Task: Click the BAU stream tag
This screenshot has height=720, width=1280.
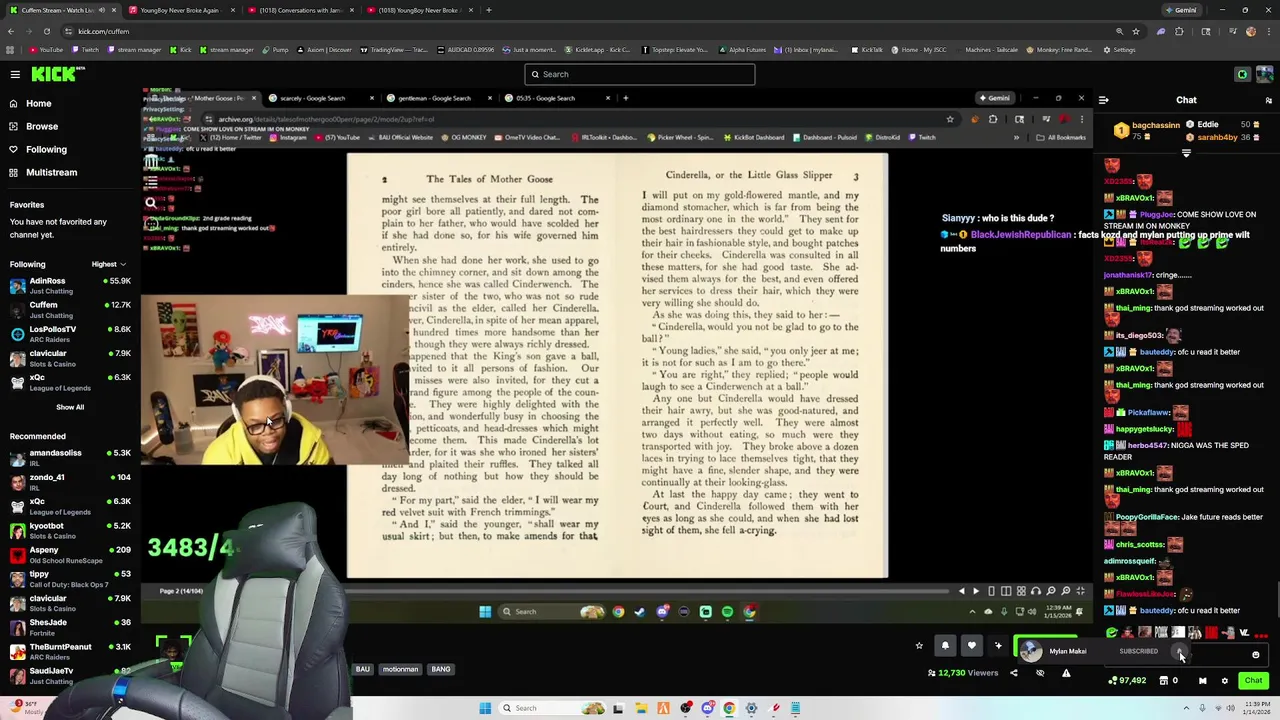Action: coord(363,669)
